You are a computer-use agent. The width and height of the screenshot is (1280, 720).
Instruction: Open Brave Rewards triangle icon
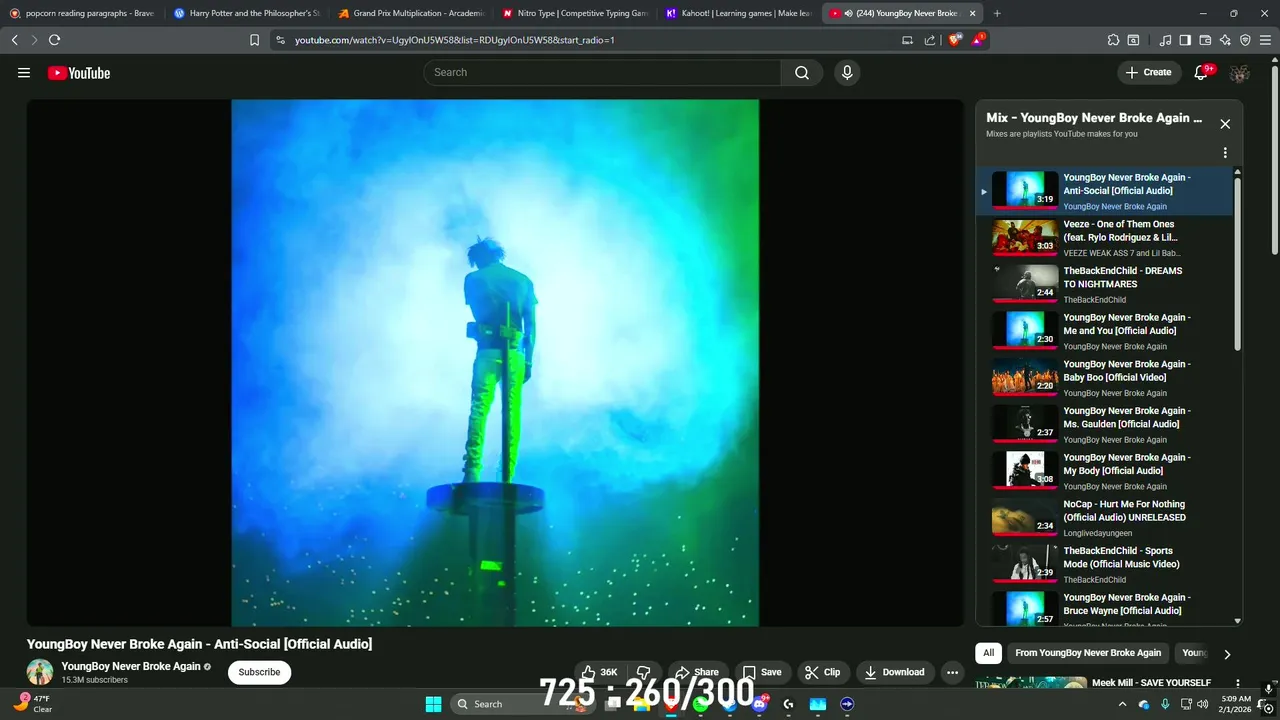pyautogui.click(x=978, y=40)
